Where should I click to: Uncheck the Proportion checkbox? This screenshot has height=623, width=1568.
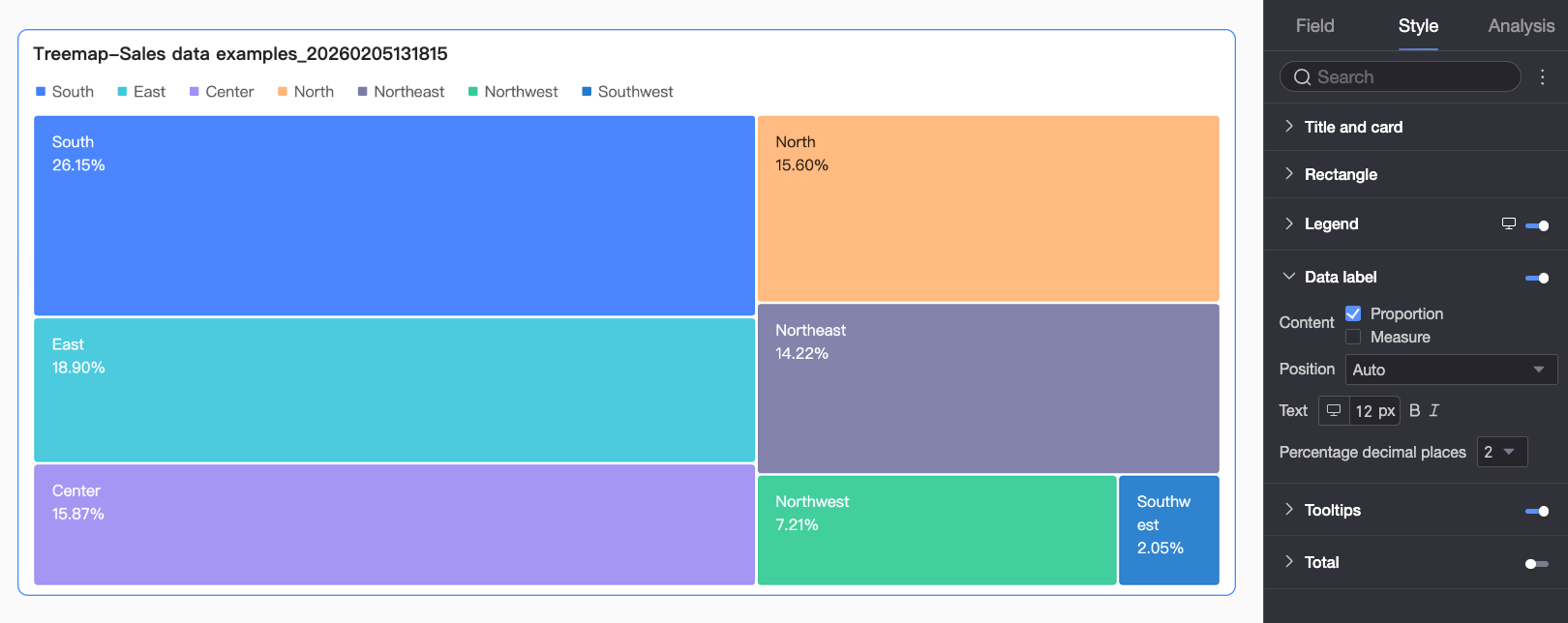point(1353,313)
